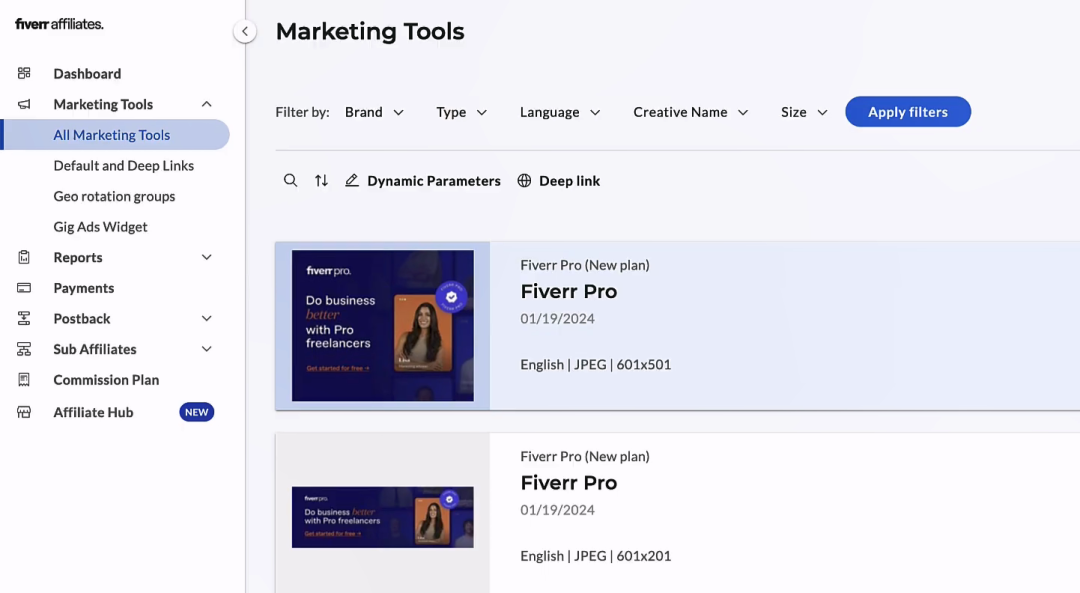Open Default and Deep Links page
Image resolution: width=1080 pixels, height=593 pixels.
[x=124, y=165]
